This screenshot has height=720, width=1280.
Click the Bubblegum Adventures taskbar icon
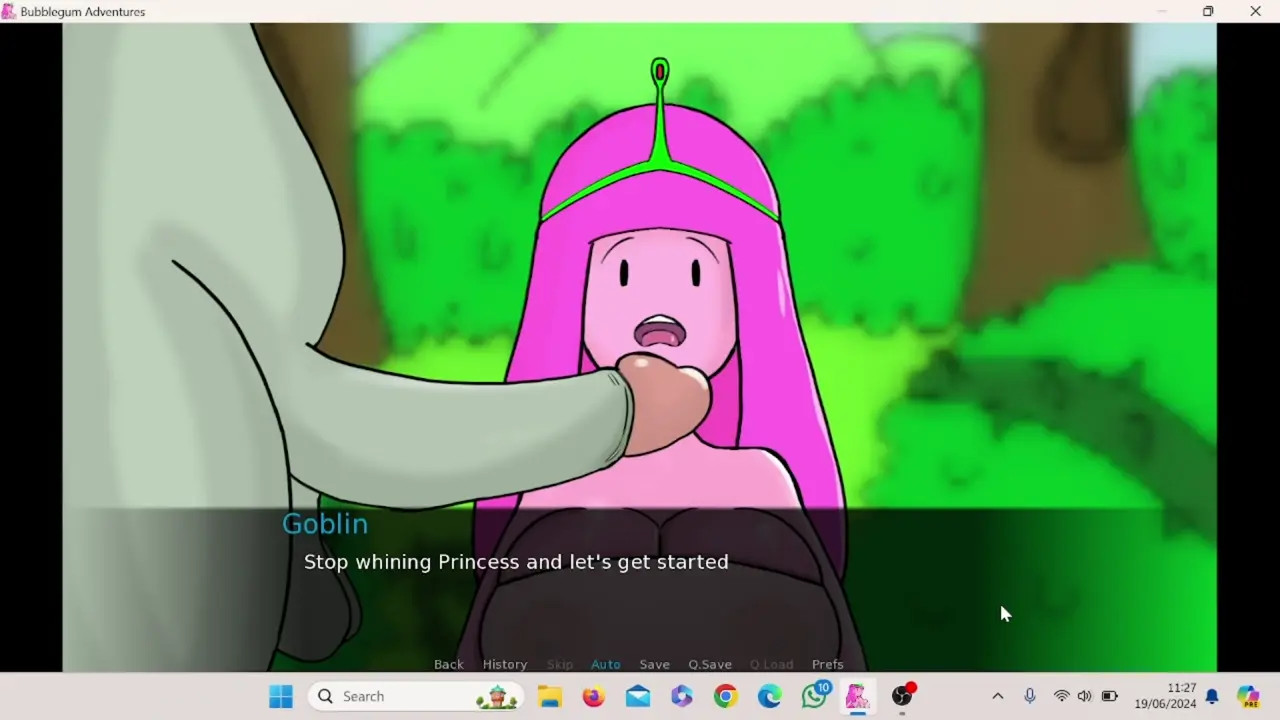[858, 696]
